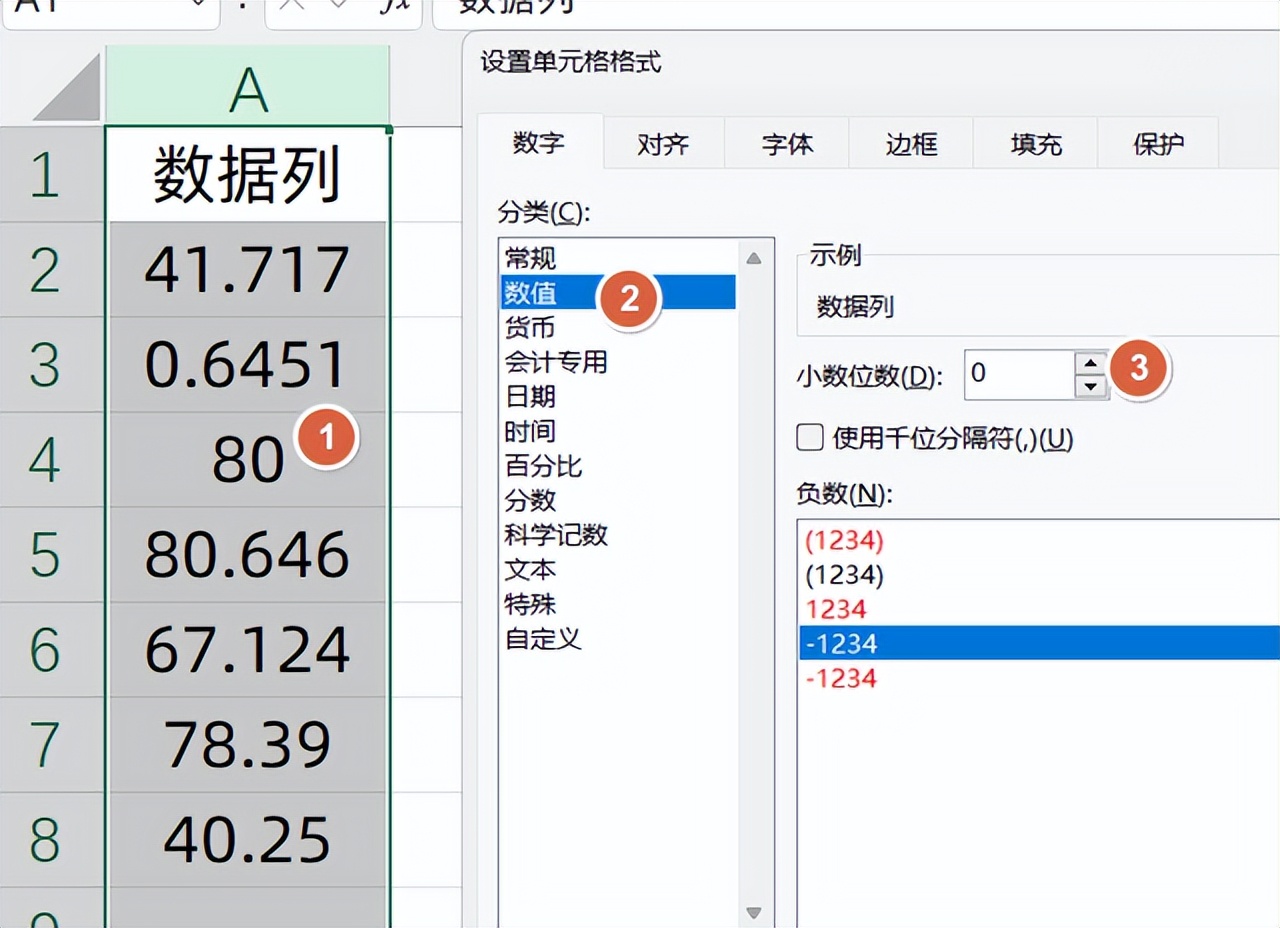Screen dimensions: 1280x928
Task: Select row 8 header
Action: coord(52,840)
